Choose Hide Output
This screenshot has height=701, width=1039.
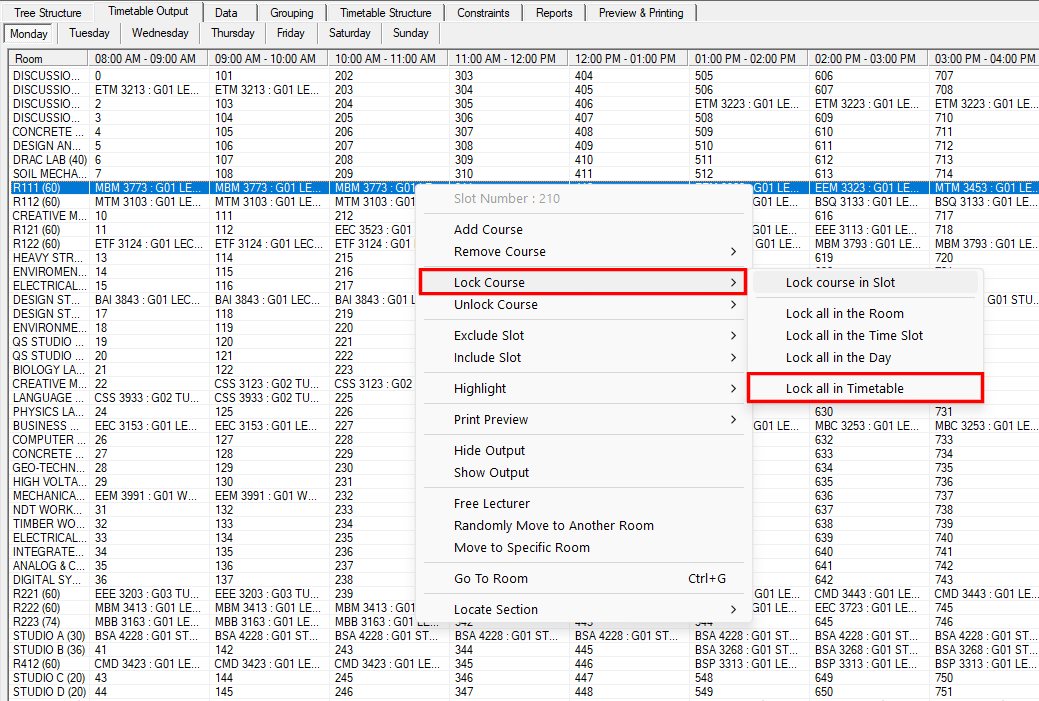583,451
